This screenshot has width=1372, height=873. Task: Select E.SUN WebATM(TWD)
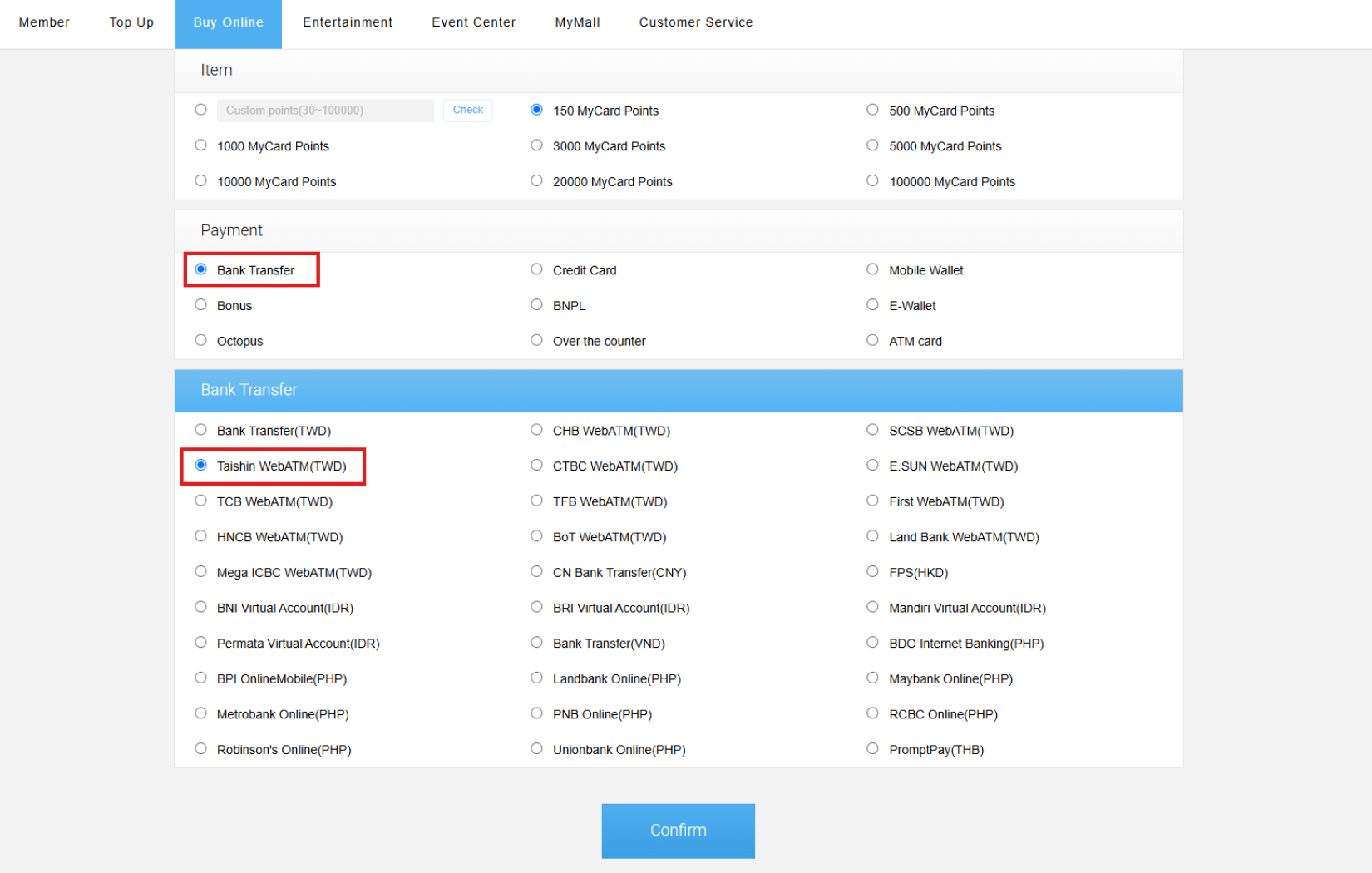[x=872, y=466]
